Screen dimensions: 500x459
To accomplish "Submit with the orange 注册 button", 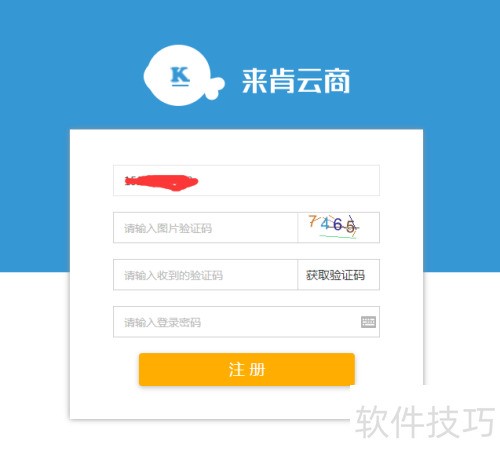I will tap(247, 369).
